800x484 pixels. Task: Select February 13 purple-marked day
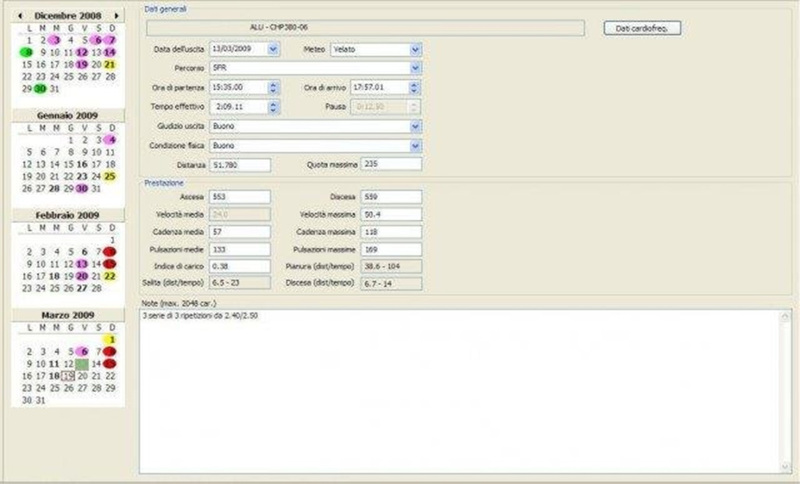pos(82,264)
